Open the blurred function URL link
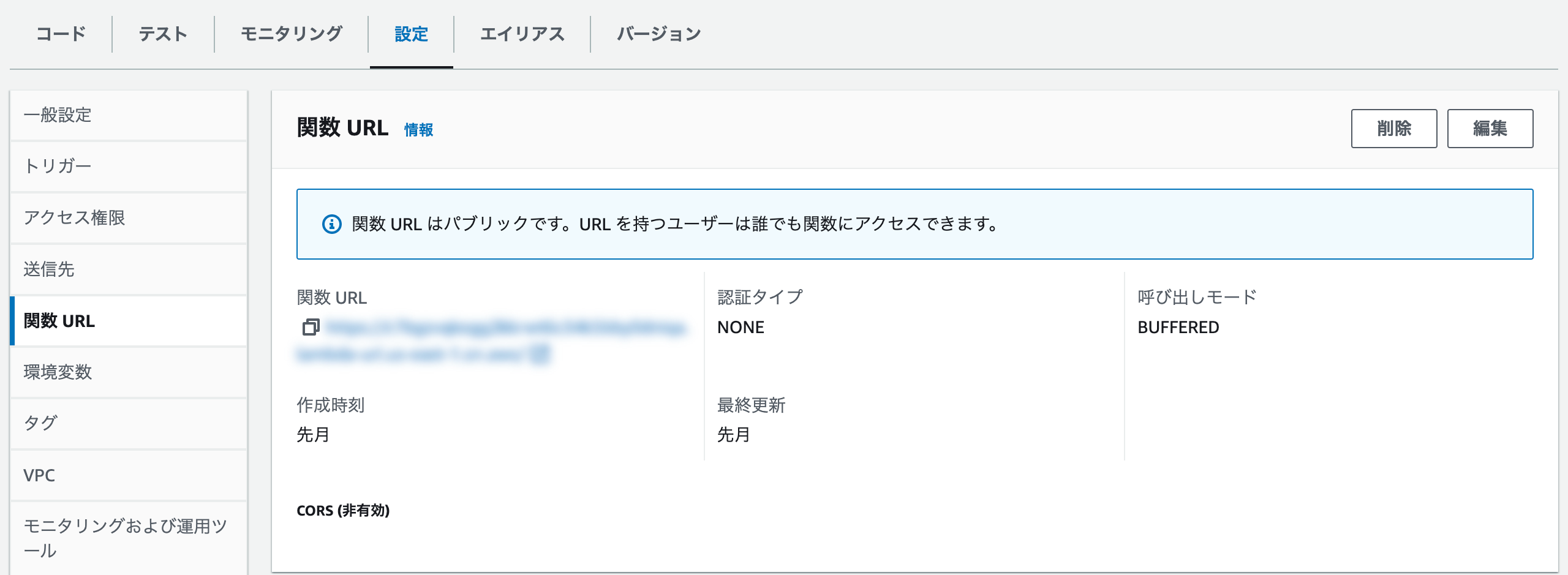Image resolution: width=1568 pixels, height=575 pixels. point(502,329)
